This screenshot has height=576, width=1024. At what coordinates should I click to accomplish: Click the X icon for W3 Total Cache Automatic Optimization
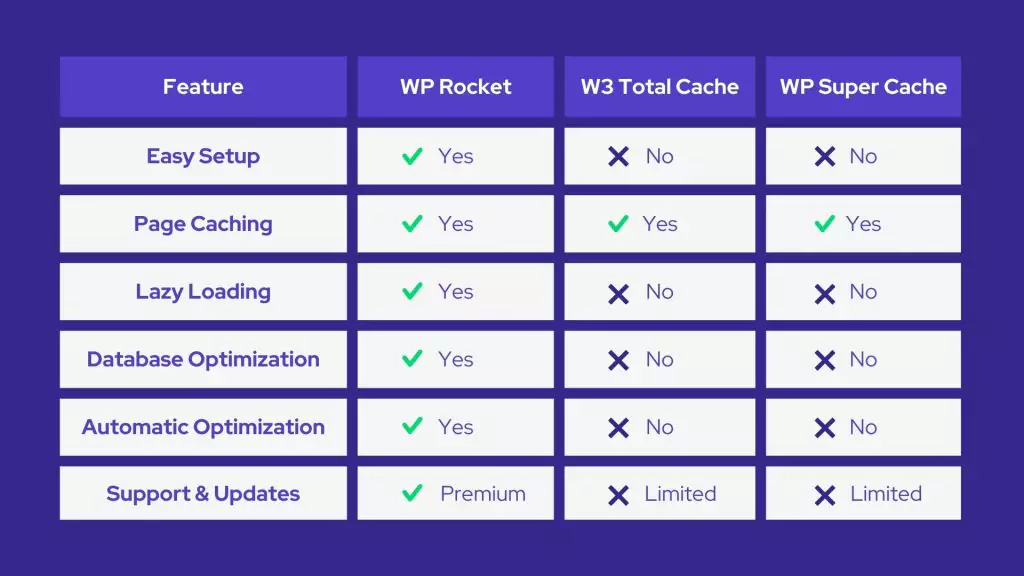point(619,428)
